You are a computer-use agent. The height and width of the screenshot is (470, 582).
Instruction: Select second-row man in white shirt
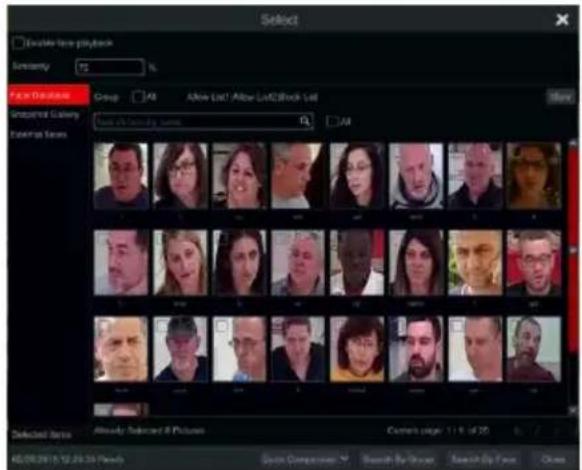(357, 262)
